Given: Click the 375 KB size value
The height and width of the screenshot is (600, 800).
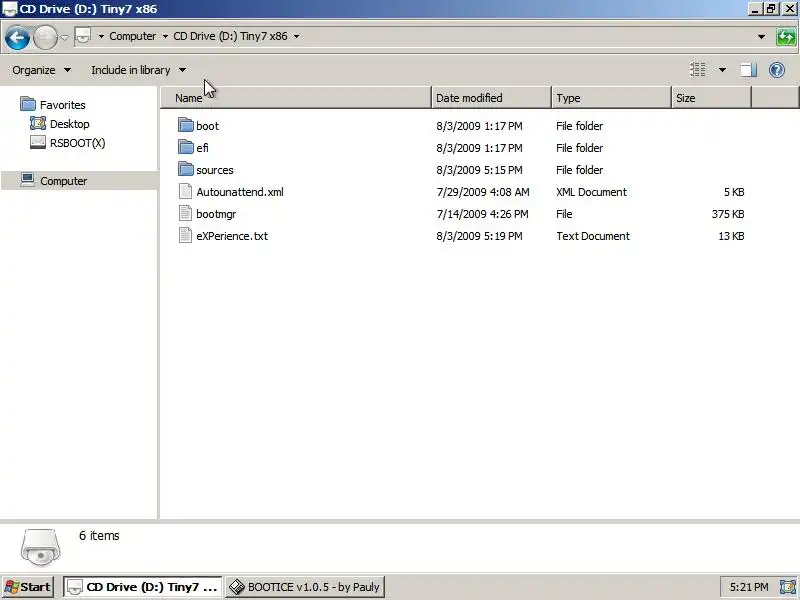Looking at the screenshot, I should click(728, 214).
